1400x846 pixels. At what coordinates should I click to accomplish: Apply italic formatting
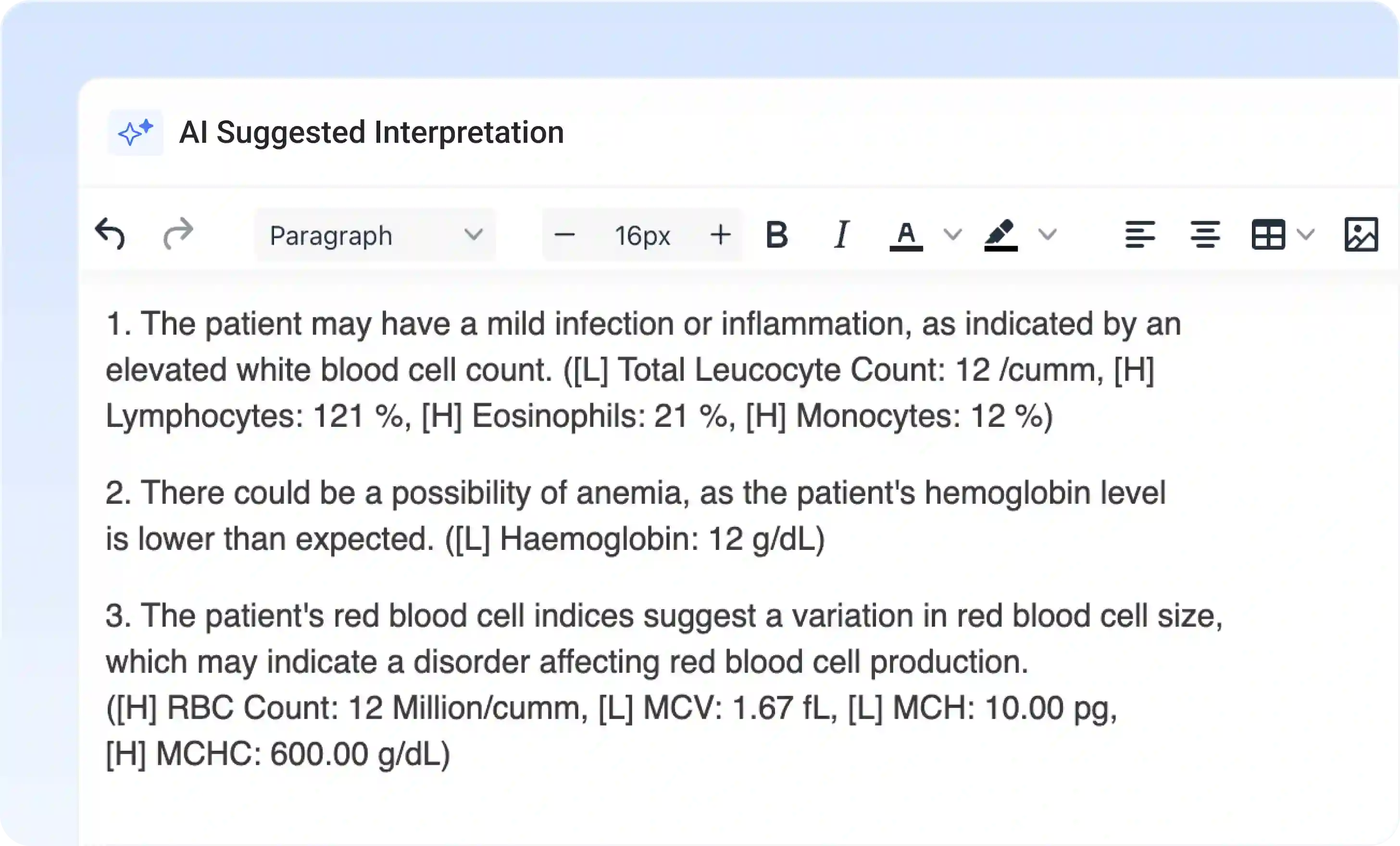point(841,235)
